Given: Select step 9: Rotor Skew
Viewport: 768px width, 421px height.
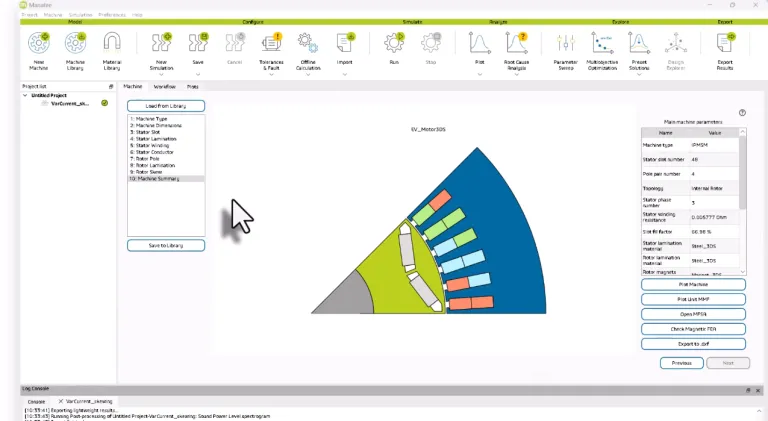Looking at the screenshot, I should click(166, 172).
